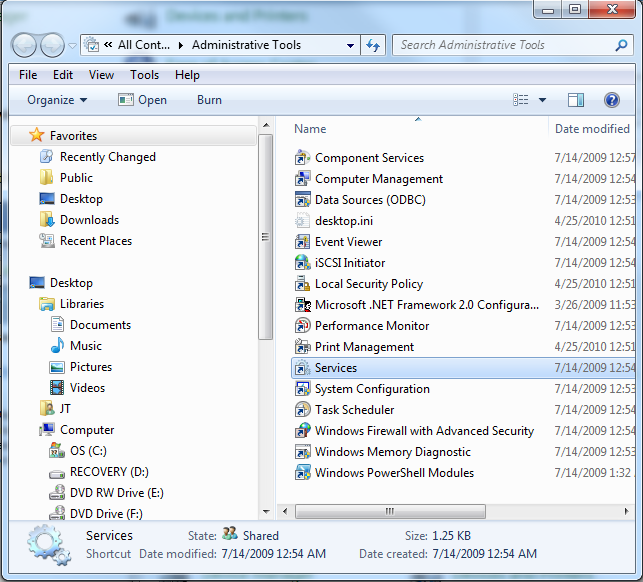
Task: Select Microsoft .NET Framework 2.0 Configuration icon
Action: point(303,305)
